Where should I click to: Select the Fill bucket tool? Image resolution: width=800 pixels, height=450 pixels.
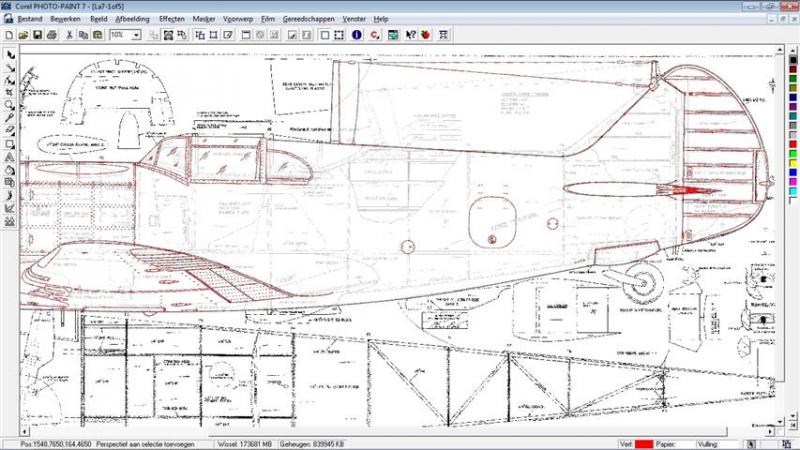[x=10, y=170]
